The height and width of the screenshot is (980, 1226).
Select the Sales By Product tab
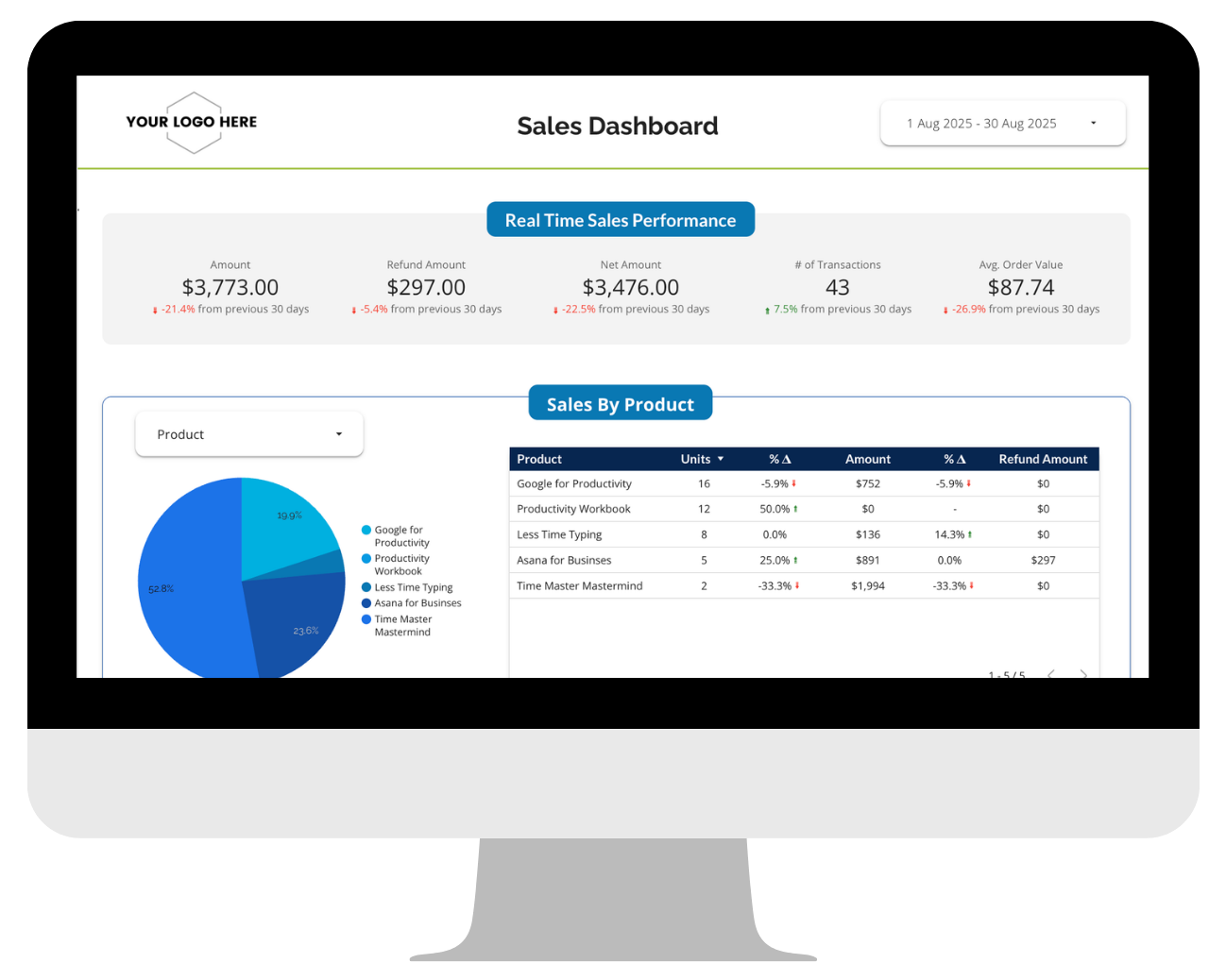pyautogui.click(x=621, y=403)
